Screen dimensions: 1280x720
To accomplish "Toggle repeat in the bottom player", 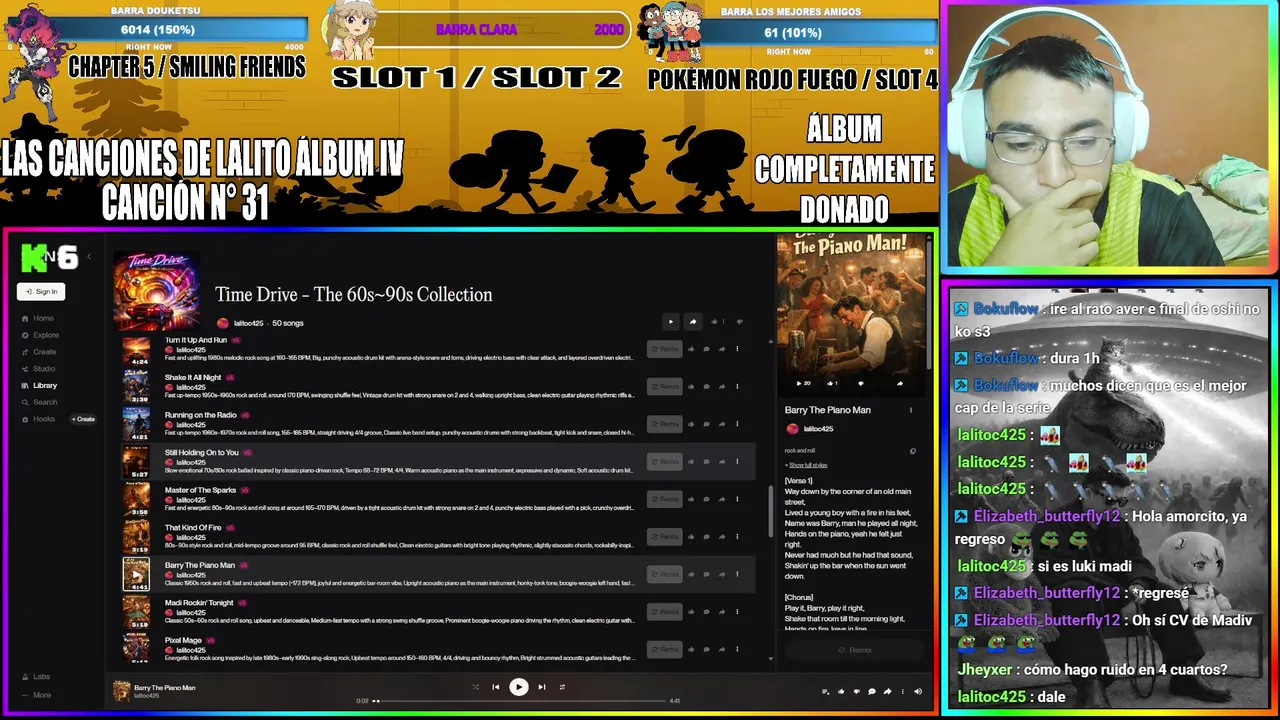I will tap(562, 687).
